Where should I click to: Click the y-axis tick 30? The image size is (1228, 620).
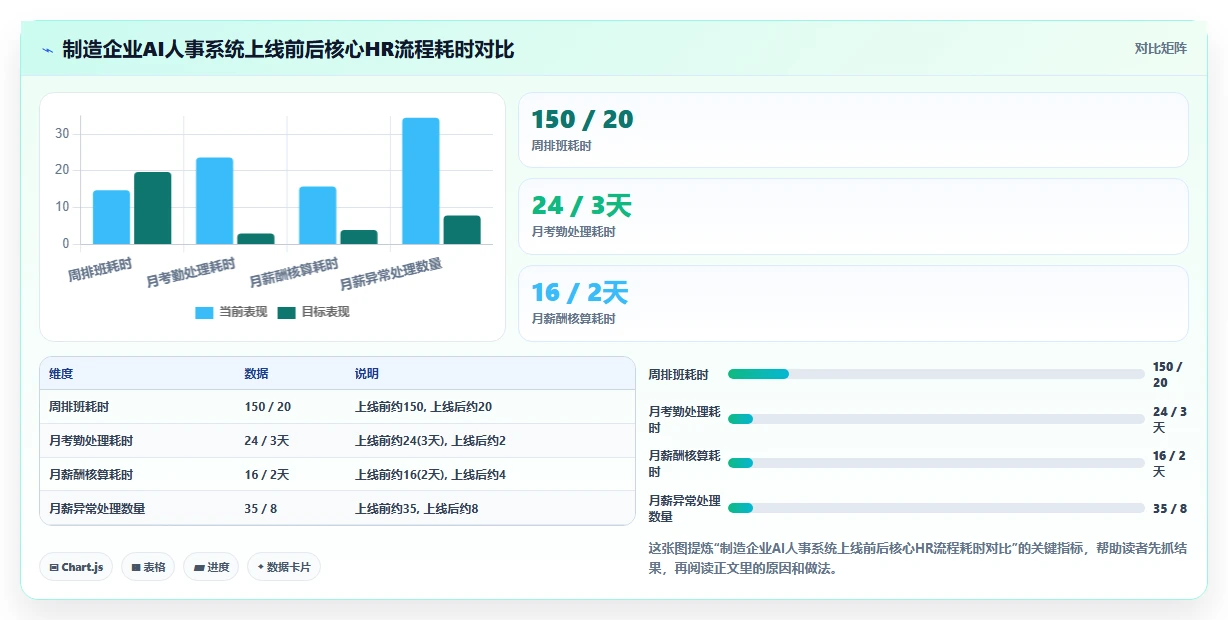pos(62,133)
